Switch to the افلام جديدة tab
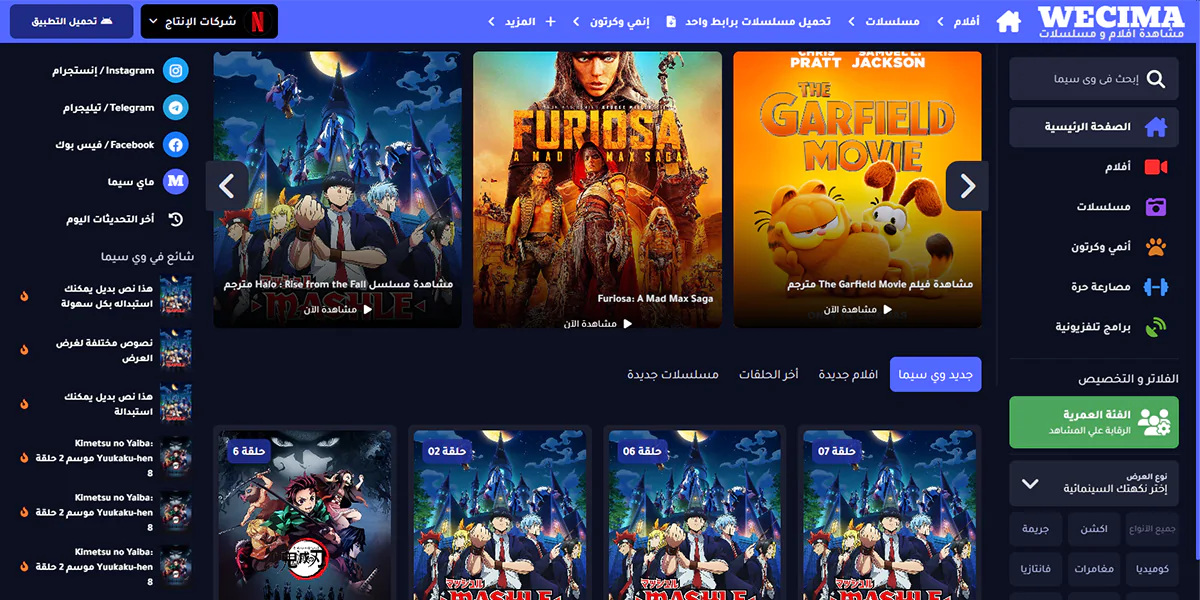 848,374
